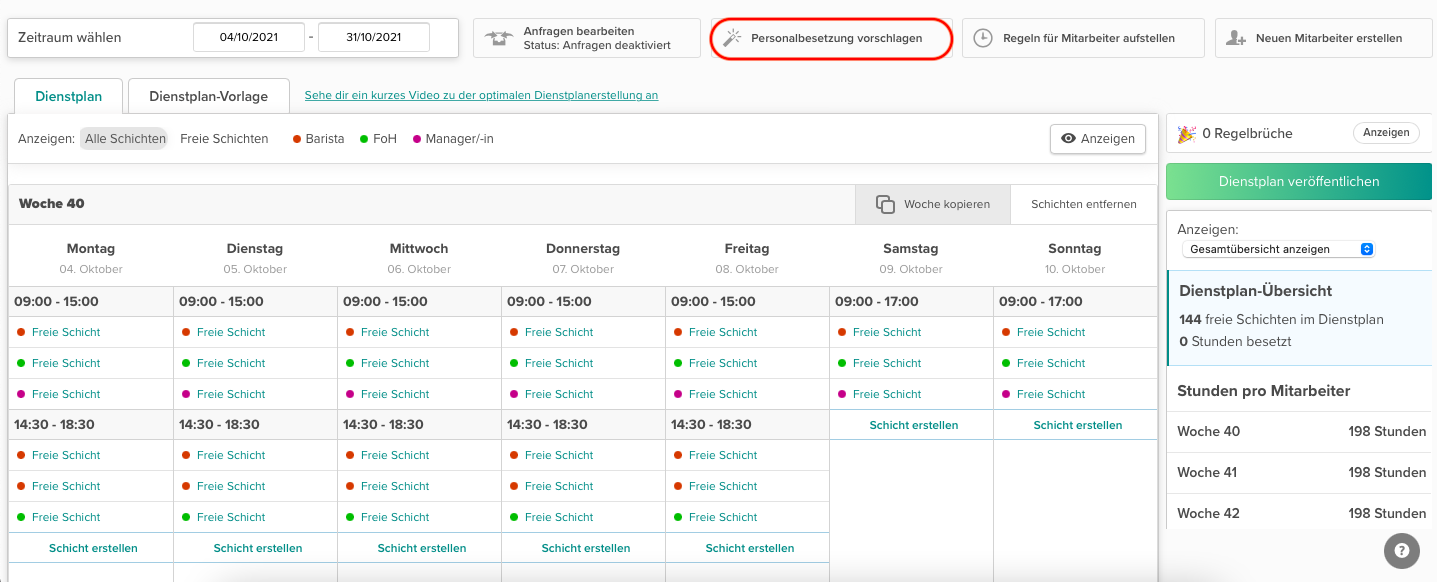Click the inbox icon beside Anfragen bearbeiten
This screenshot has height=582, width=1437.
point(497,38)
